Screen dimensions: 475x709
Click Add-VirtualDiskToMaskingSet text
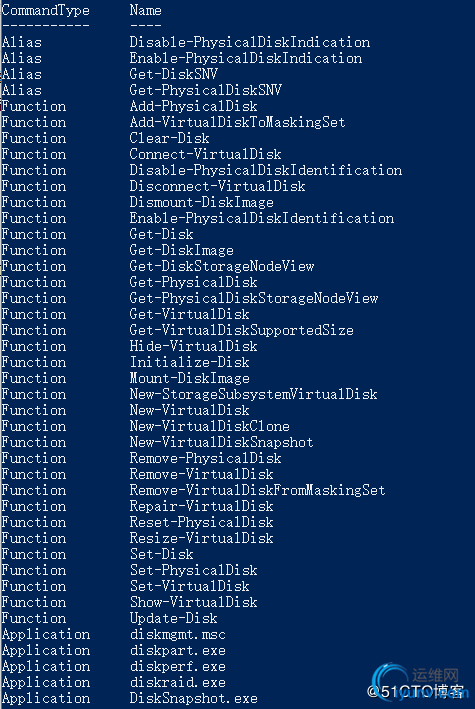pyautogui.click(x=238, y=122)
